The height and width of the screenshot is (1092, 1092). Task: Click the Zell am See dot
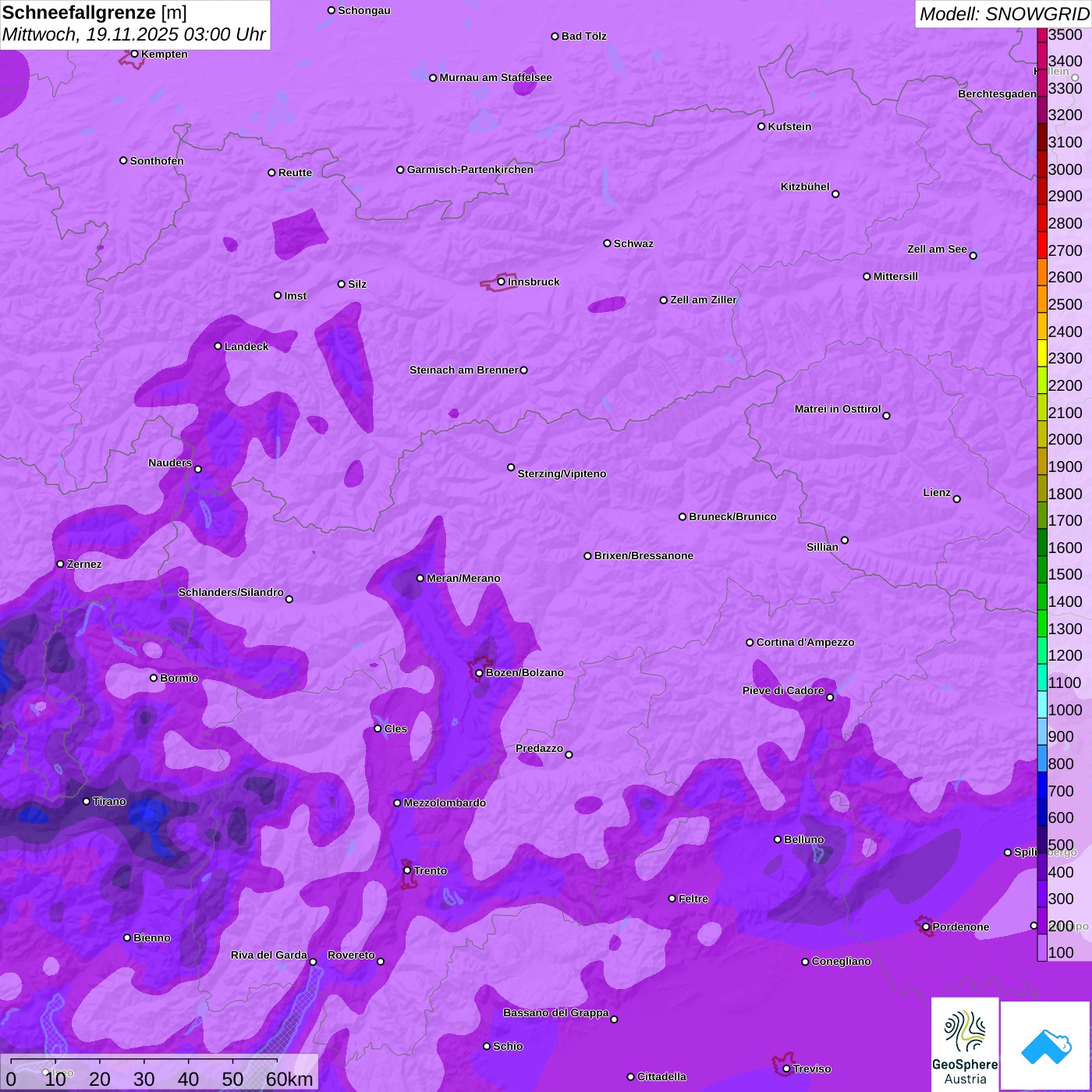tap(973, 255)
